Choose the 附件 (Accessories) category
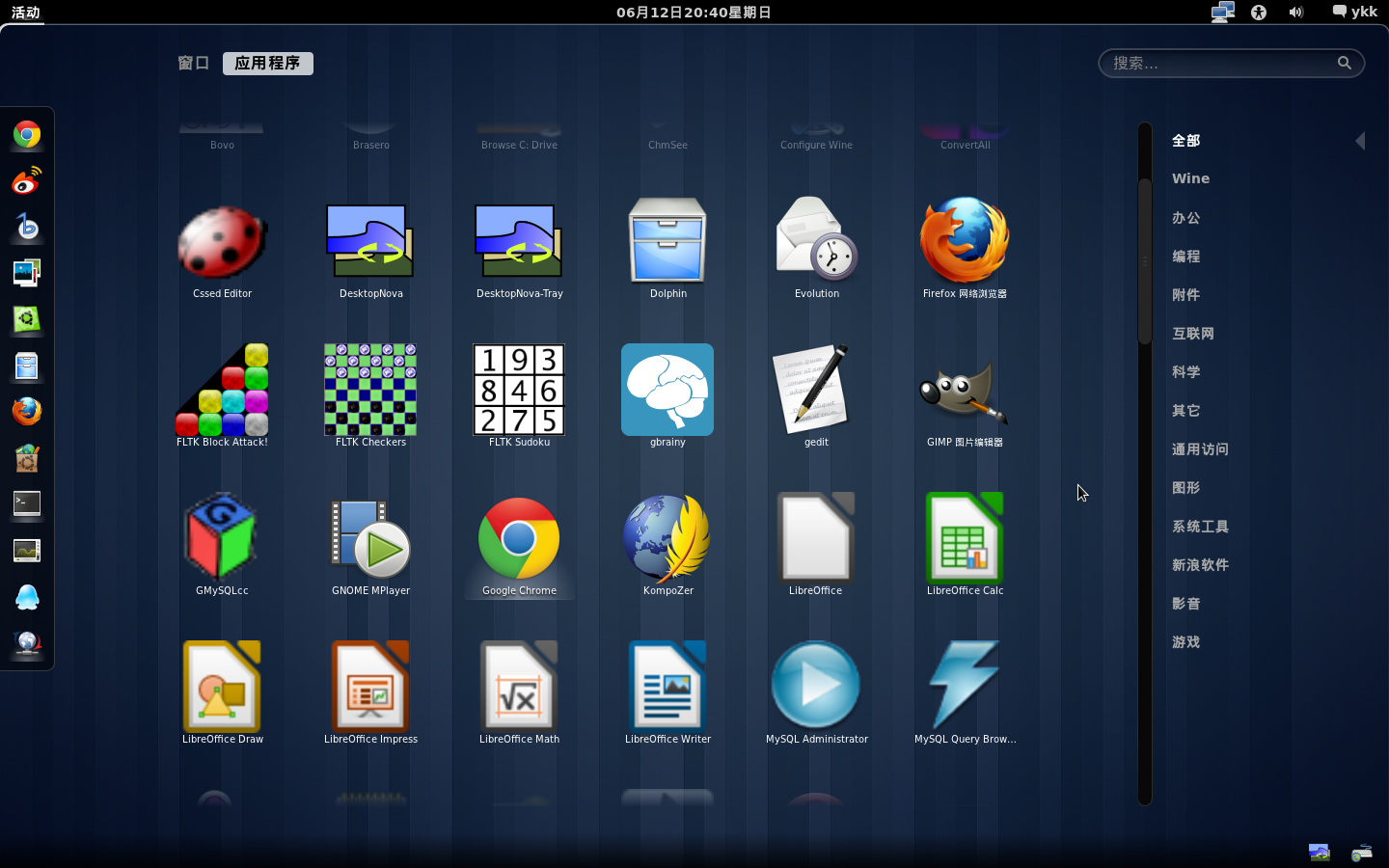The image size is (1389, 868). click(x=1186, y=295)
